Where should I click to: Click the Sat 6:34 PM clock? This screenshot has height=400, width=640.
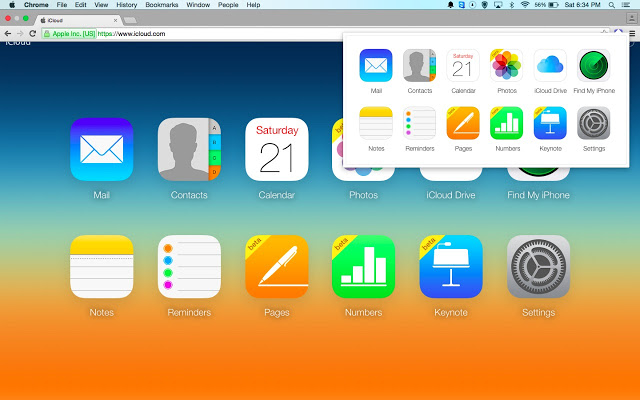582,5
